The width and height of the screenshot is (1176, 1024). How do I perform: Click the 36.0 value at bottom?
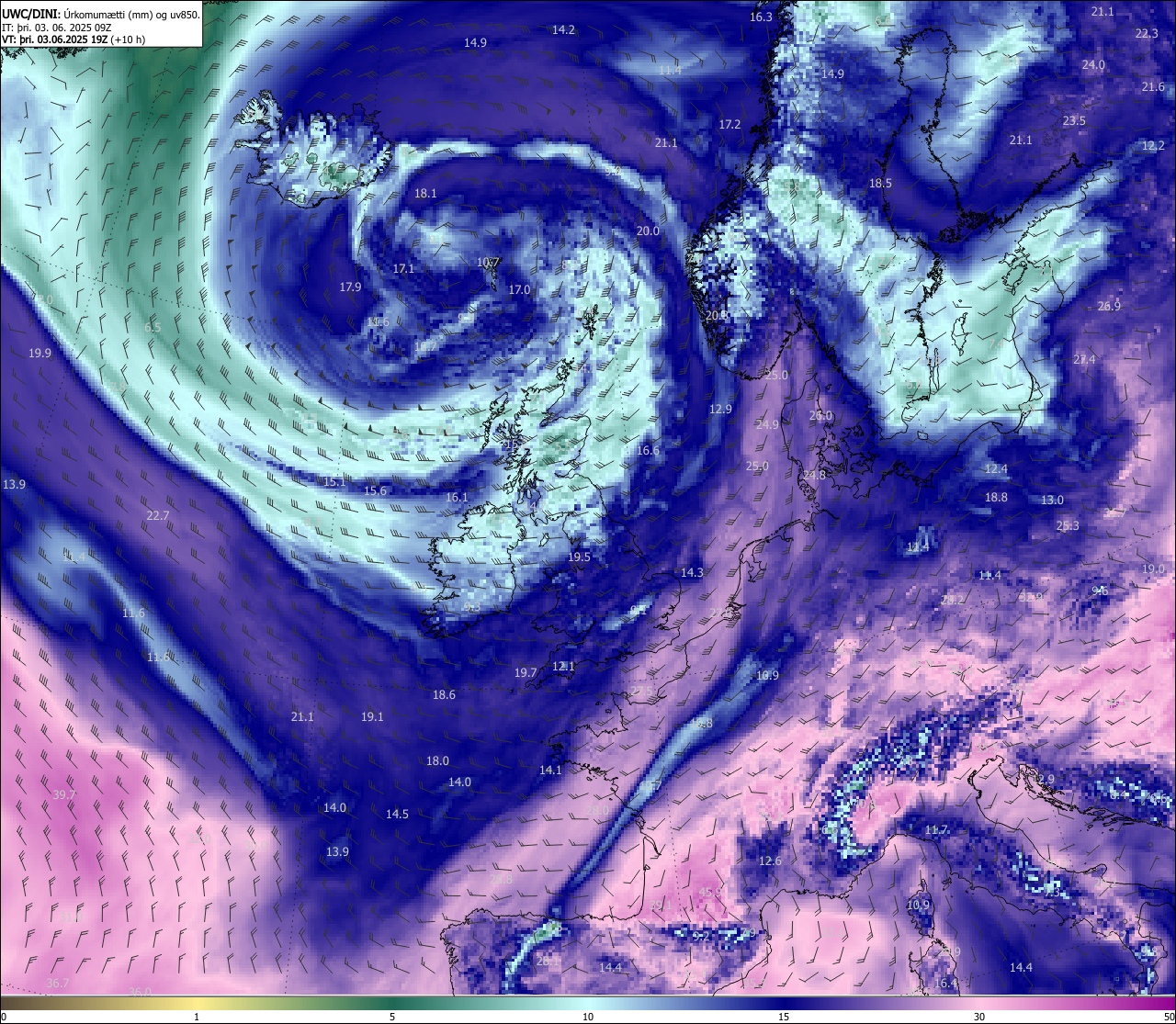(140, 992)
